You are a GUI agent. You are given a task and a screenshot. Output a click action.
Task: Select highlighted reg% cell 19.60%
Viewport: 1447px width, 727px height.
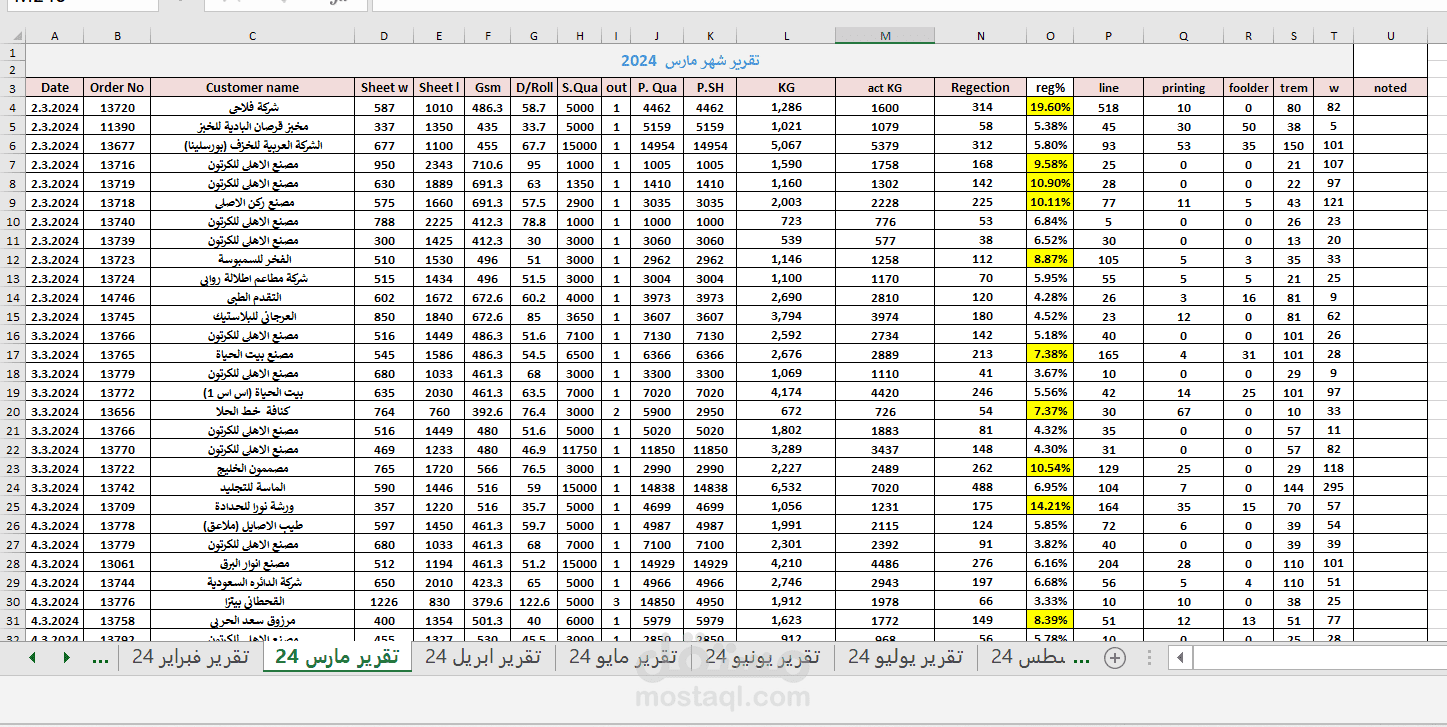[1050, 107]
